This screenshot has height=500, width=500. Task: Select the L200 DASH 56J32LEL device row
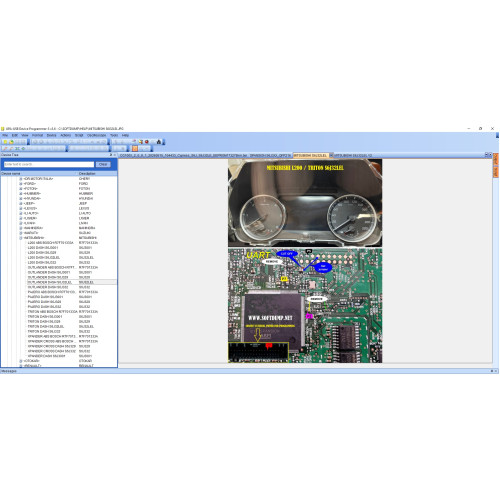[72, 258]
